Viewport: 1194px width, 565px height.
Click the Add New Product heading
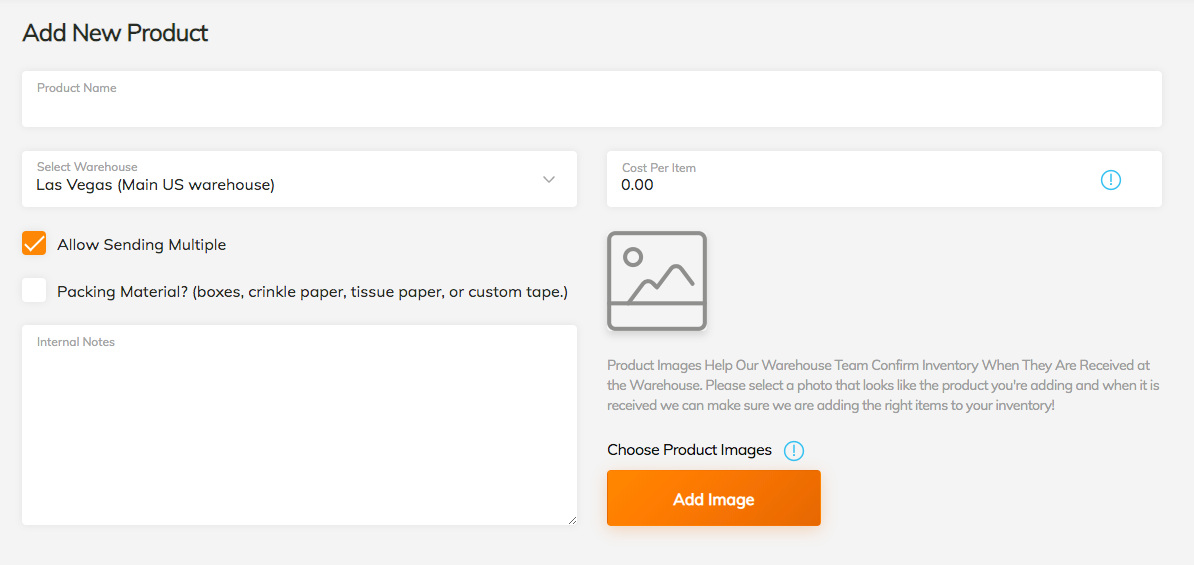tap(115, 33)
